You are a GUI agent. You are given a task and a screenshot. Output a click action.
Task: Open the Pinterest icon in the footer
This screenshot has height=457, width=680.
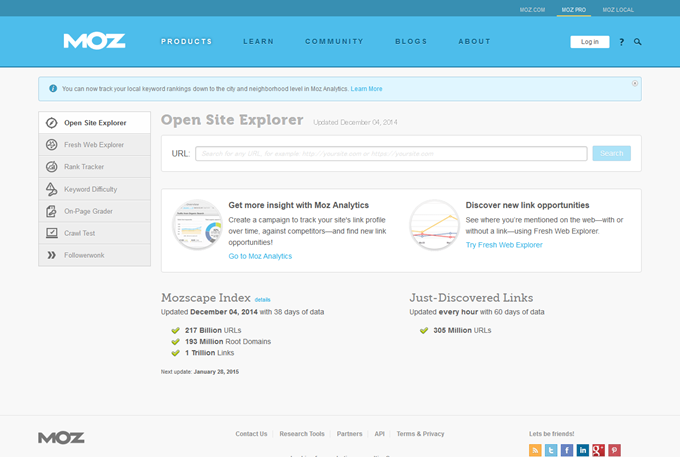[614, 450]
